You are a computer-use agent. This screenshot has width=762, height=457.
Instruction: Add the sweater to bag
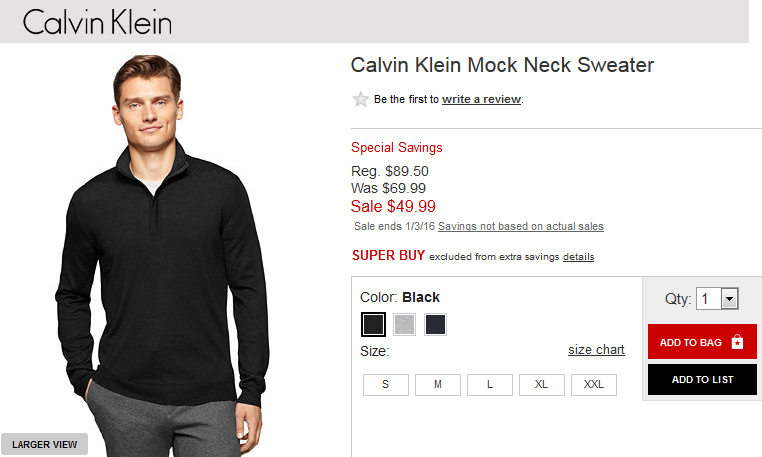tap(702, 342)
